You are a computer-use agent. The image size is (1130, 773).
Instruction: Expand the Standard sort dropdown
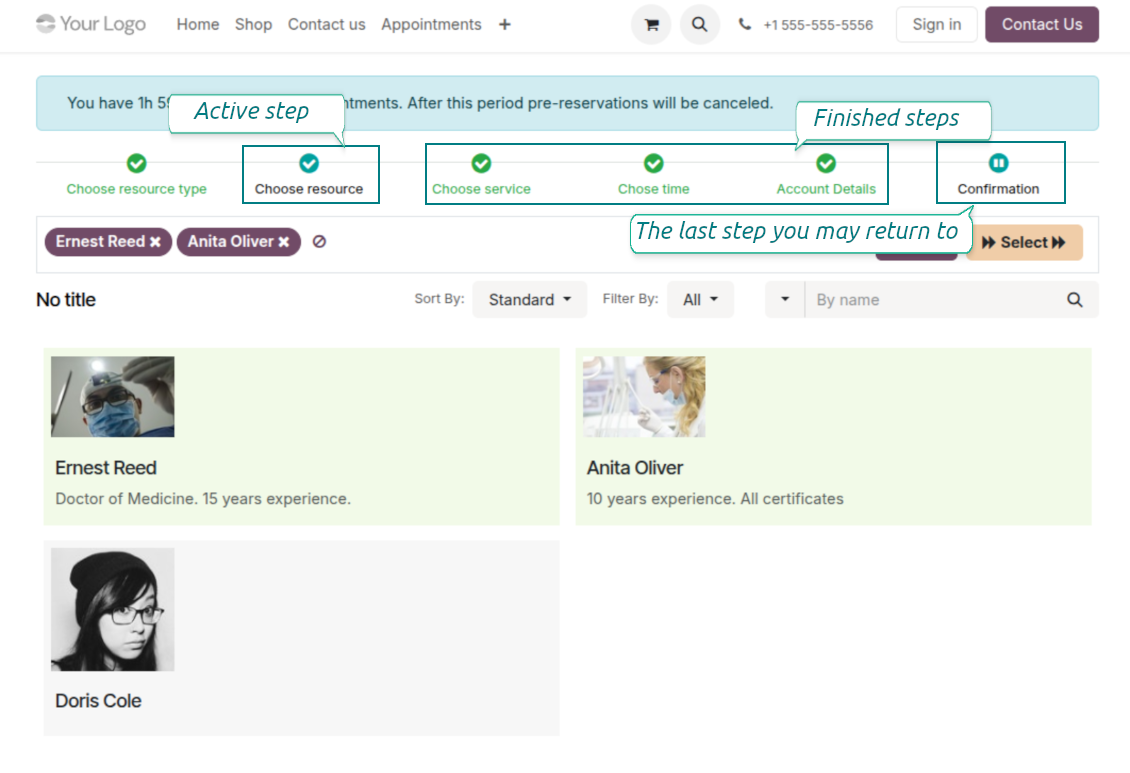point(529,300)
